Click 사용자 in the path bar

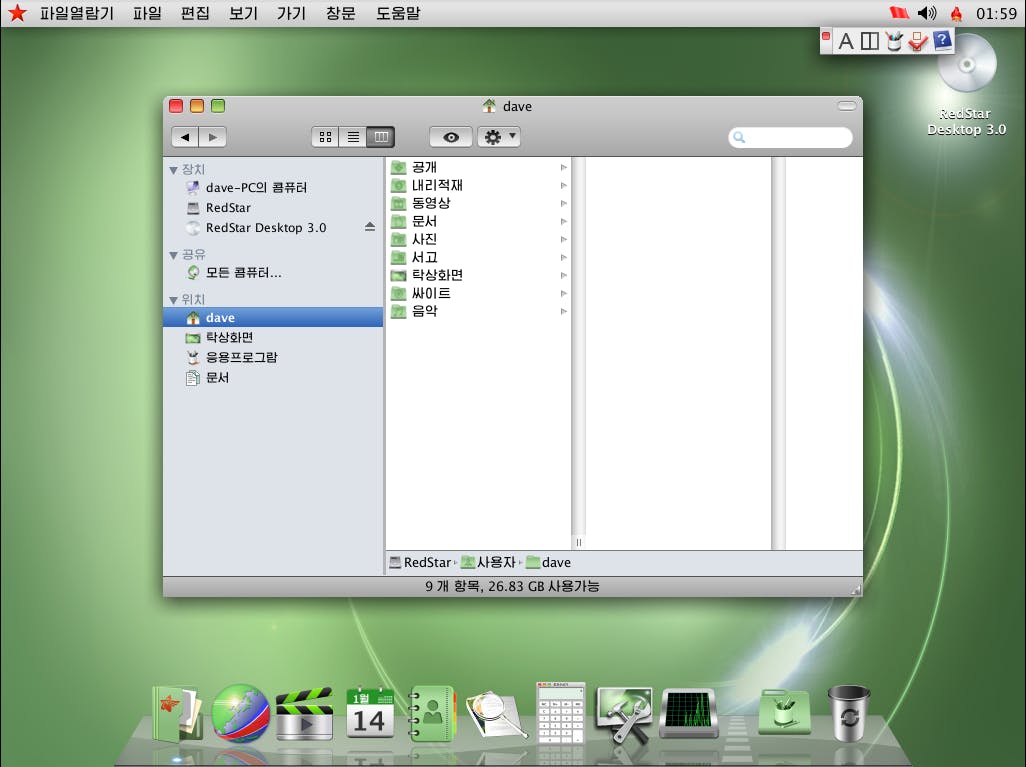click(x=488, y=563)
